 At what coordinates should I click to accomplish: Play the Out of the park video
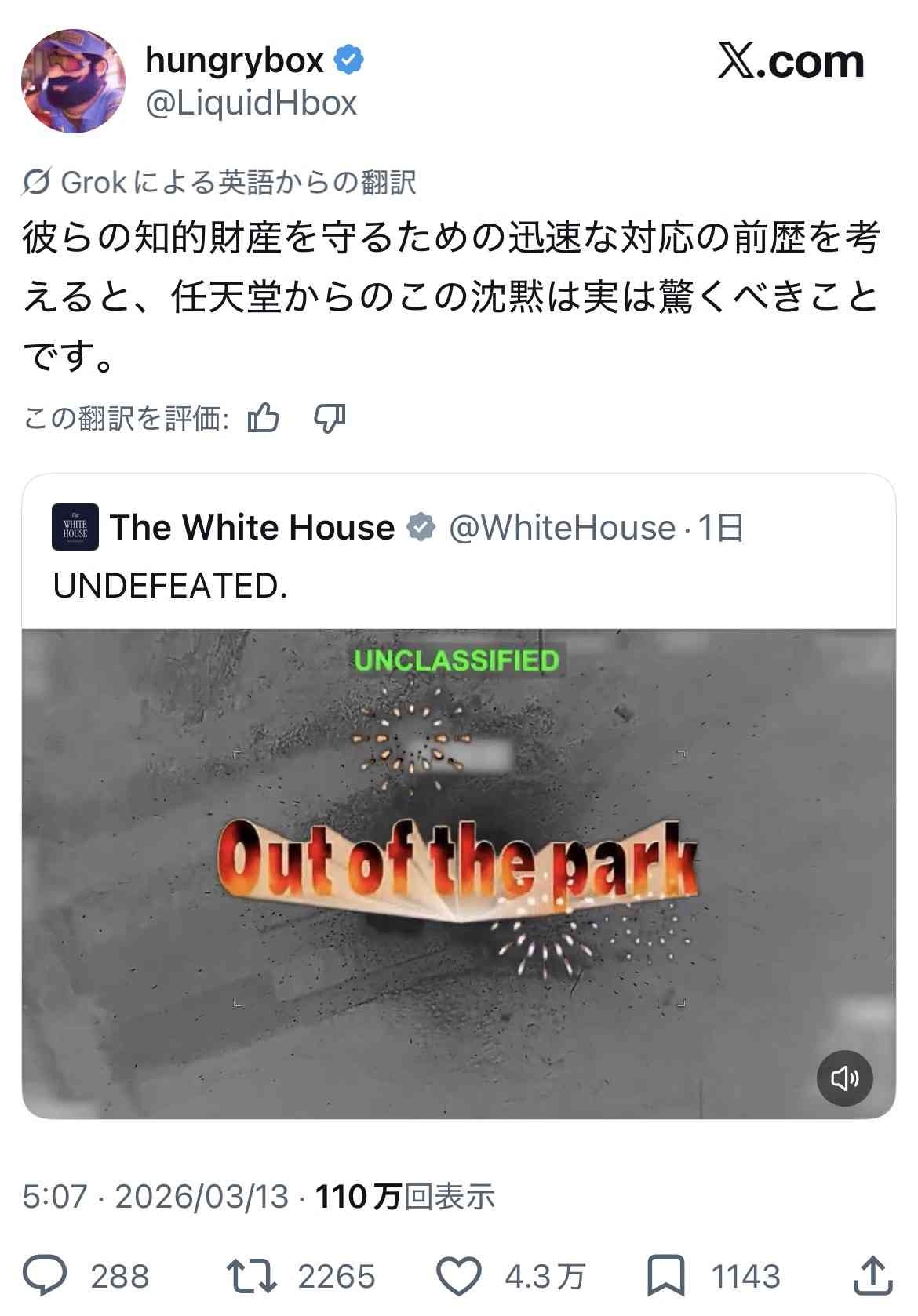[x=458, y=874]
